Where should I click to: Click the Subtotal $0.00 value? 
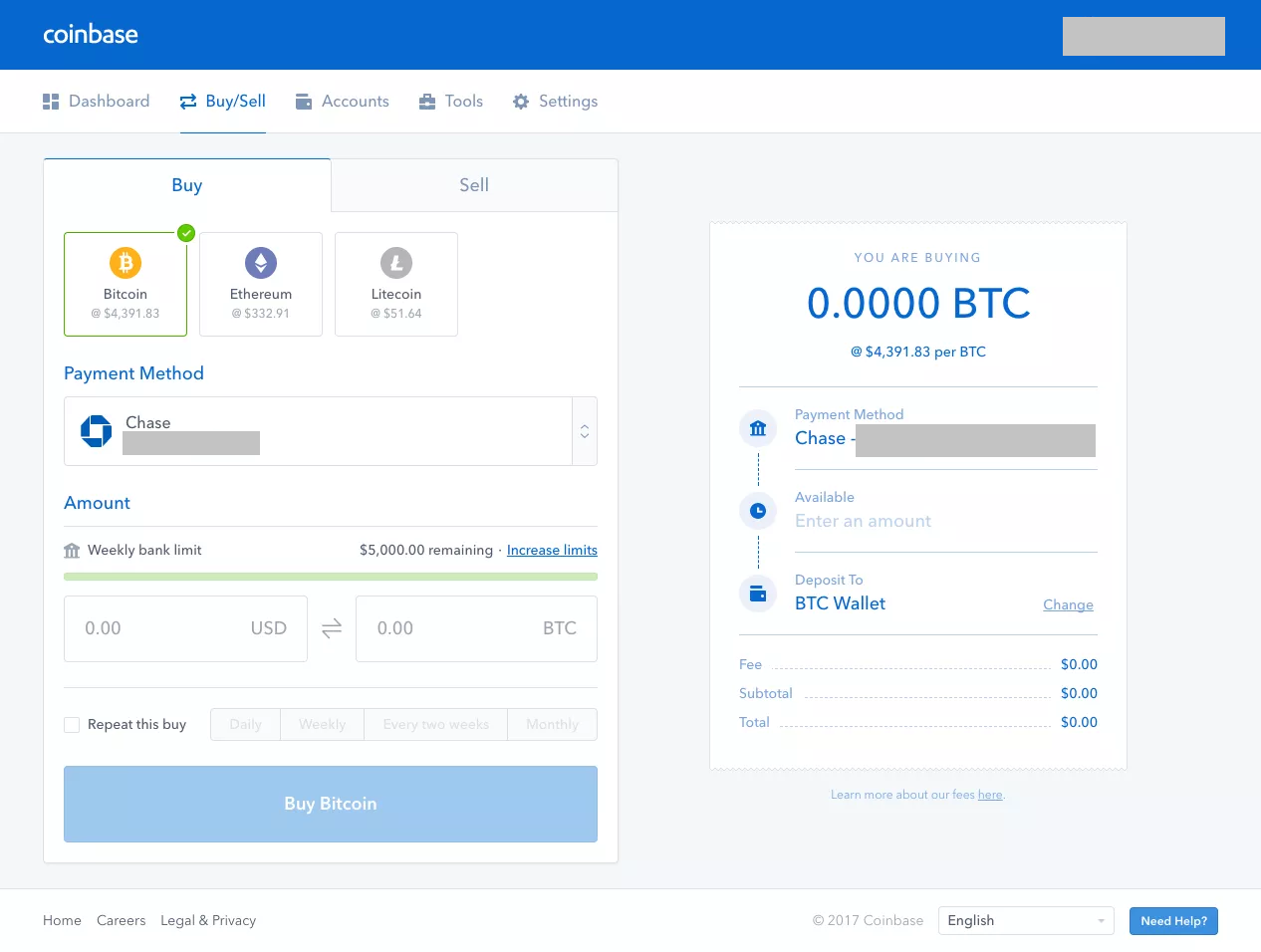point(1079,693)
